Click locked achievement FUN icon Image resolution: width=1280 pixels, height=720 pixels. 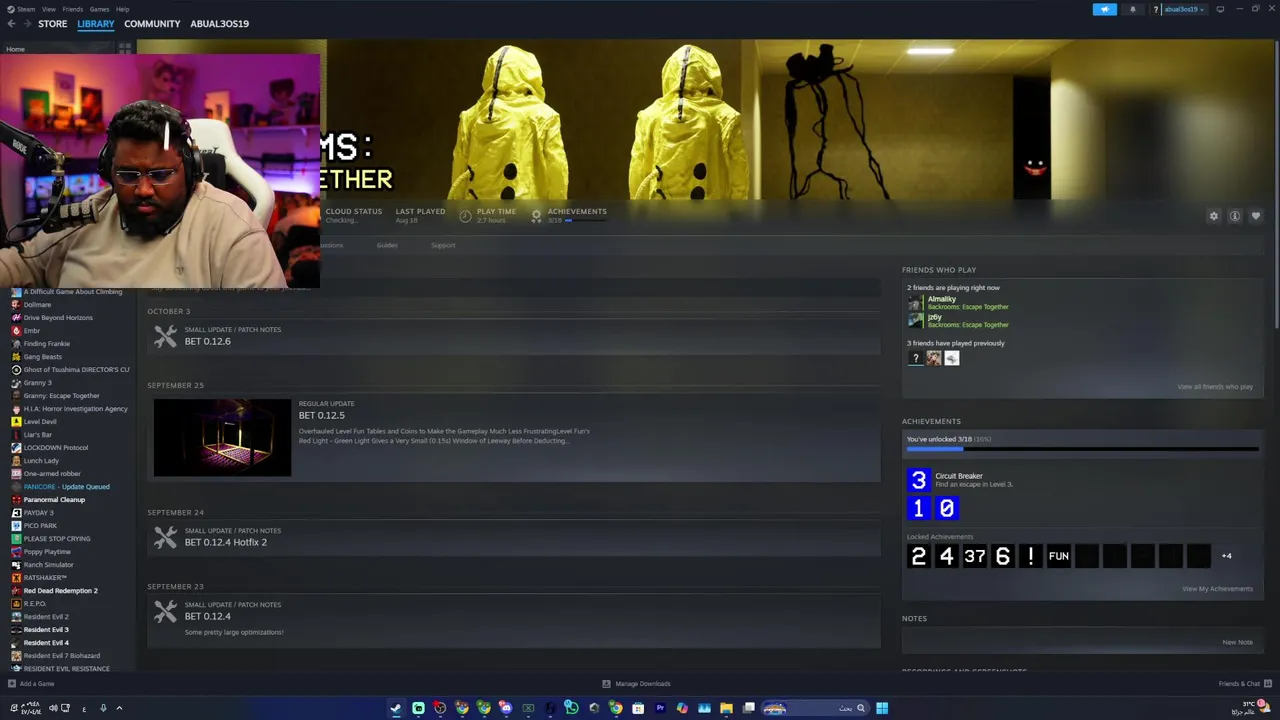click(1058, 556)
